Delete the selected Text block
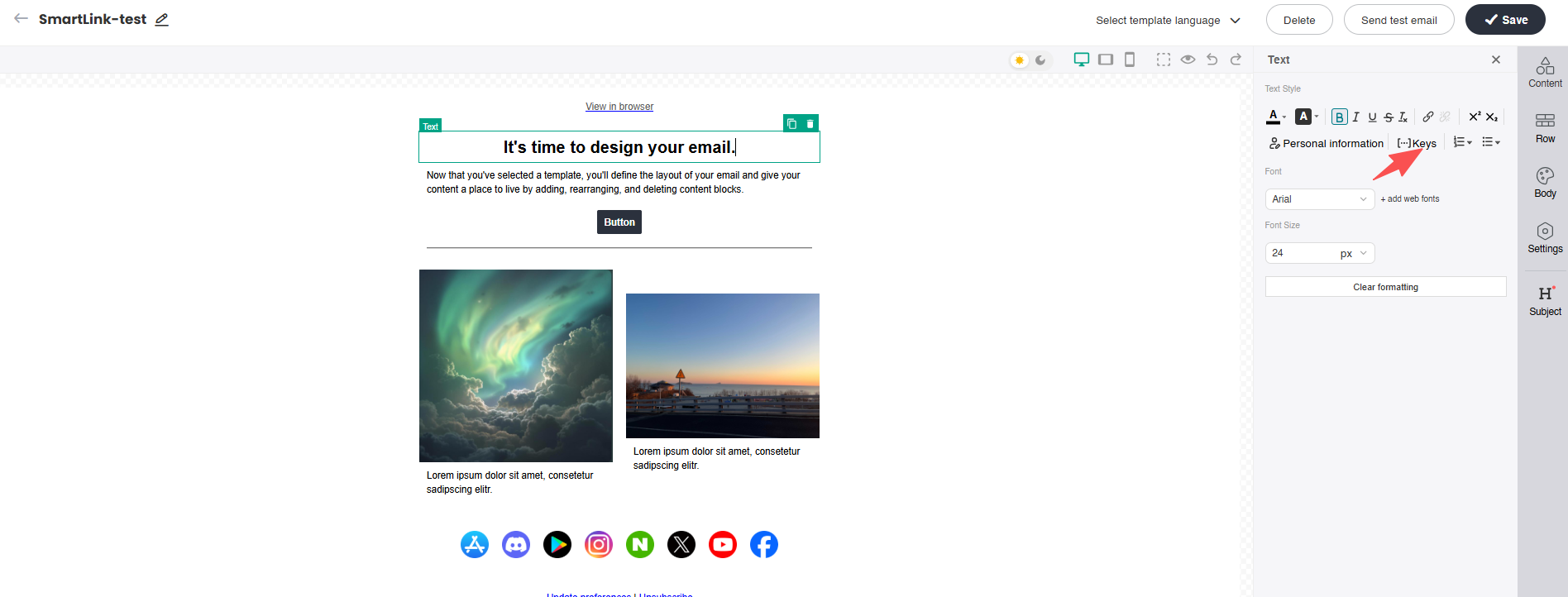This screenshot has height=597, width=1568. pyautogui.click(x=810, y=123)
